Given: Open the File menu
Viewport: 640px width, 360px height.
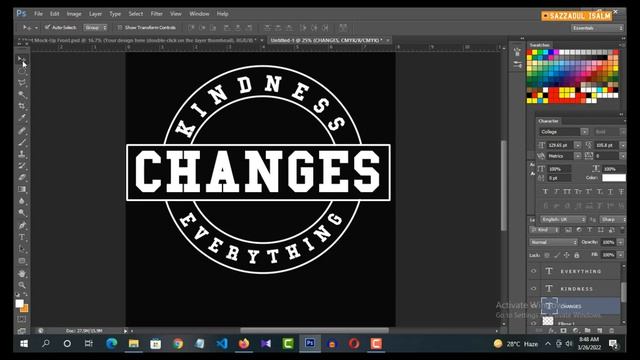Looking at the screenshot, I should (38, 13).
